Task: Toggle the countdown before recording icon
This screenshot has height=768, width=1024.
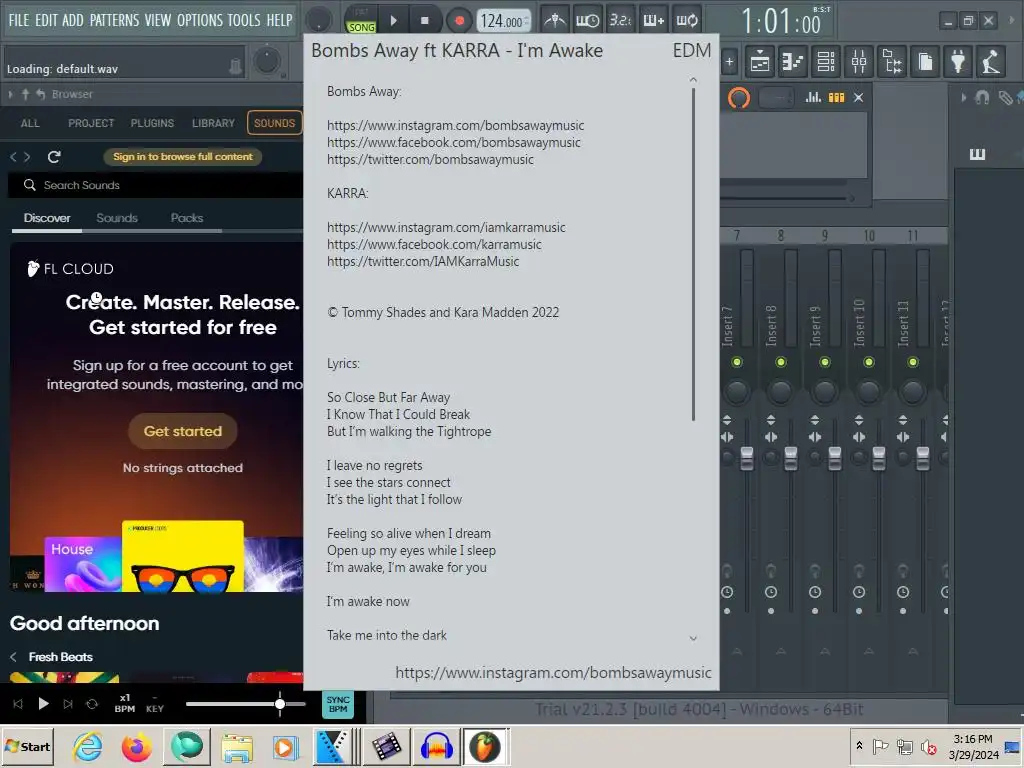Action: (x=620, y=20)
